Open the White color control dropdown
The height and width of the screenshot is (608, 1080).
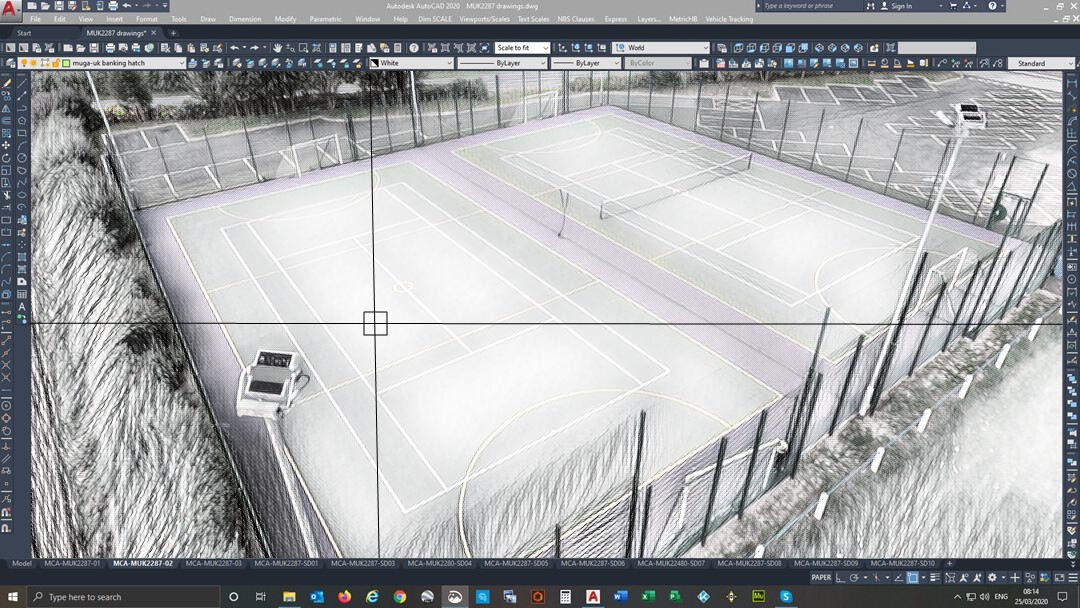point(410,63)
